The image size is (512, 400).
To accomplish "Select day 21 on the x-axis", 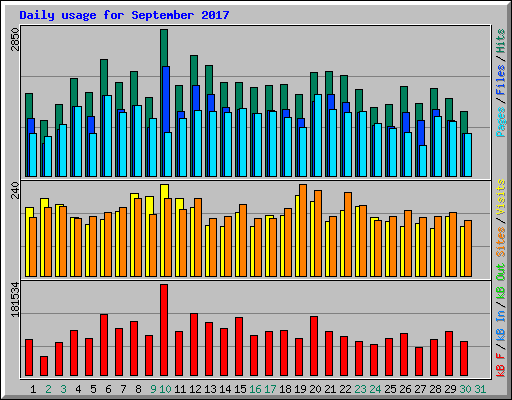I will coord(330,389).
